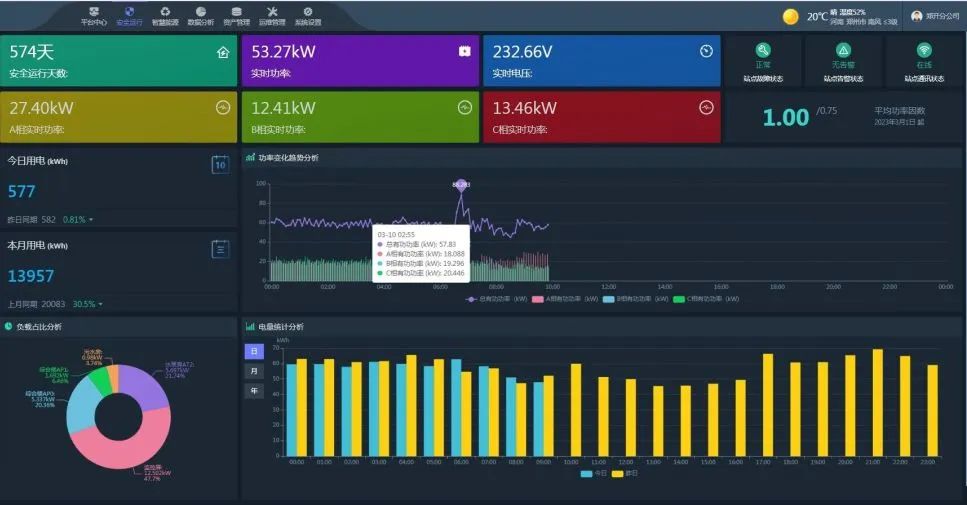This screenshot has height=505, width=967.
Task: Open 数据分析 pie chart navigation icon
Action: tap(201, 15)
